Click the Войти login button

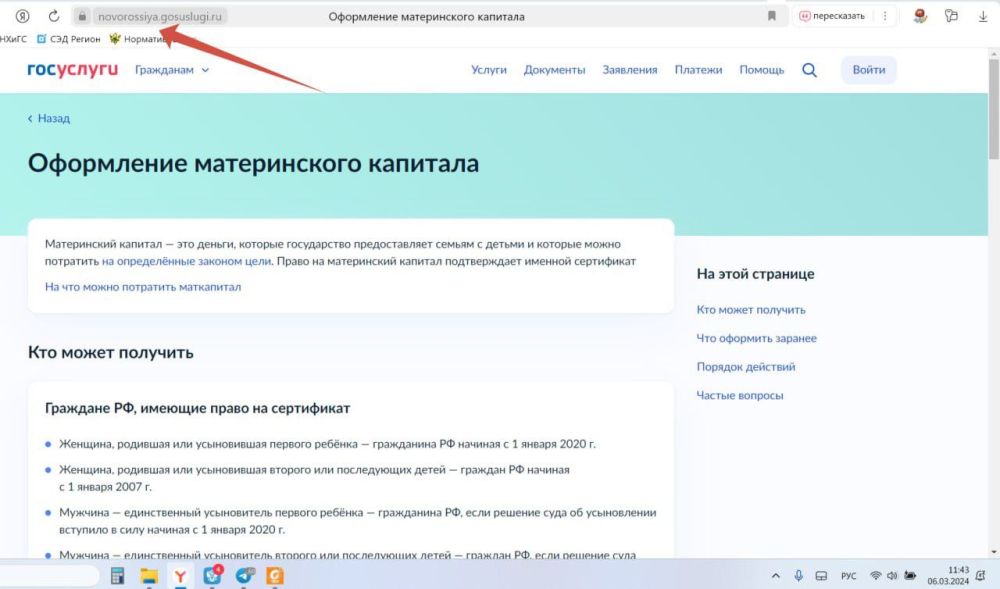pos(868,70)
